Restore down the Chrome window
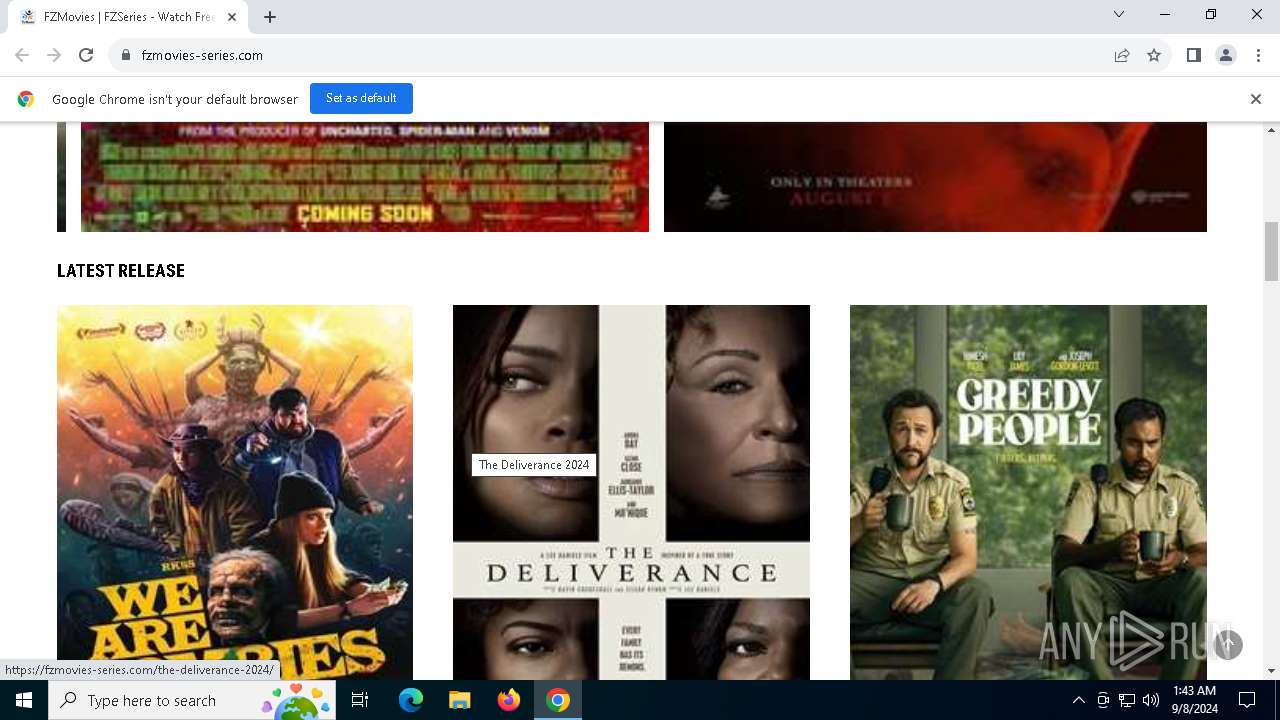Viewport: 1280px width, 720px height. coord(1211,14)
